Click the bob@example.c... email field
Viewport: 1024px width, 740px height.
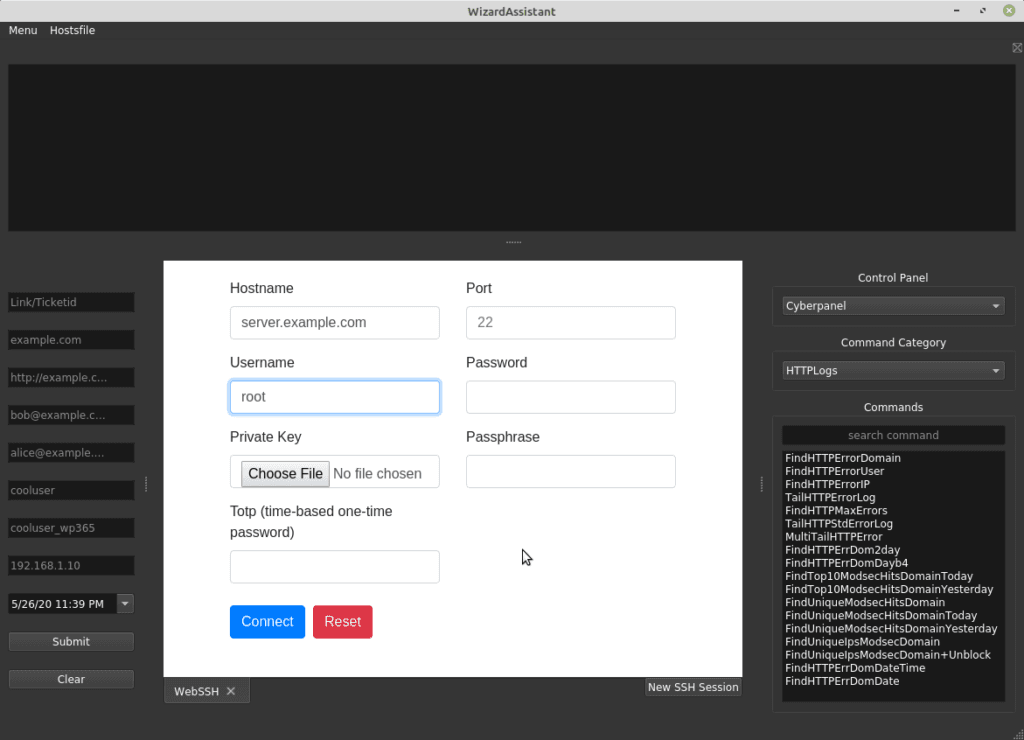pyautogui.click(x=71, y=415)
